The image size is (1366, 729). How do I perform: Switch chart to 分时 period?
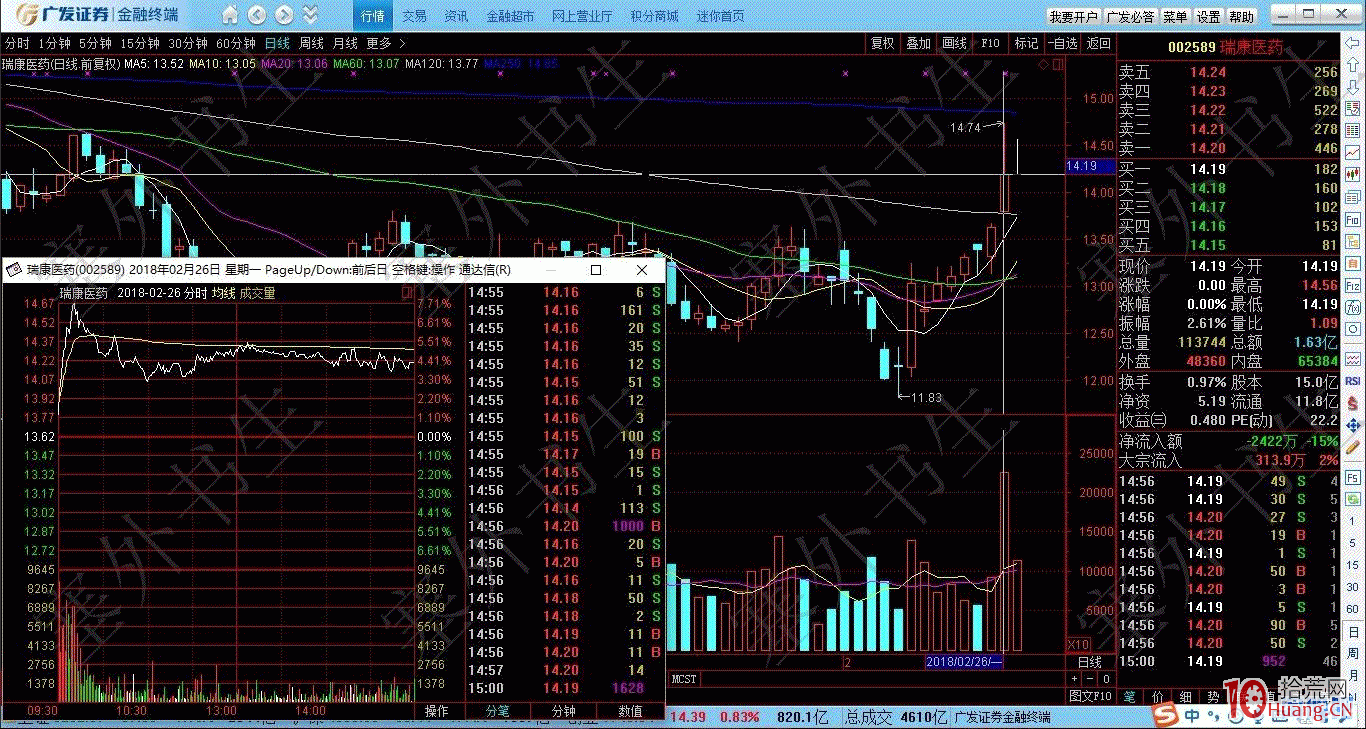(x=16, y=44)
